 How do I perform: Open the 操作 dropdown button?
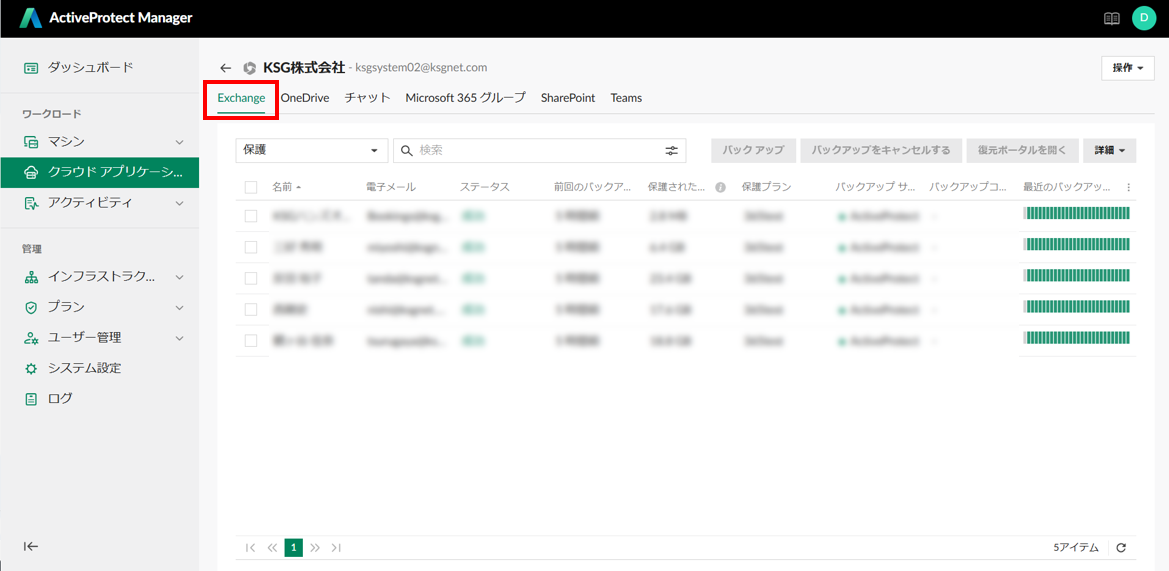(x=1127, y=68)
